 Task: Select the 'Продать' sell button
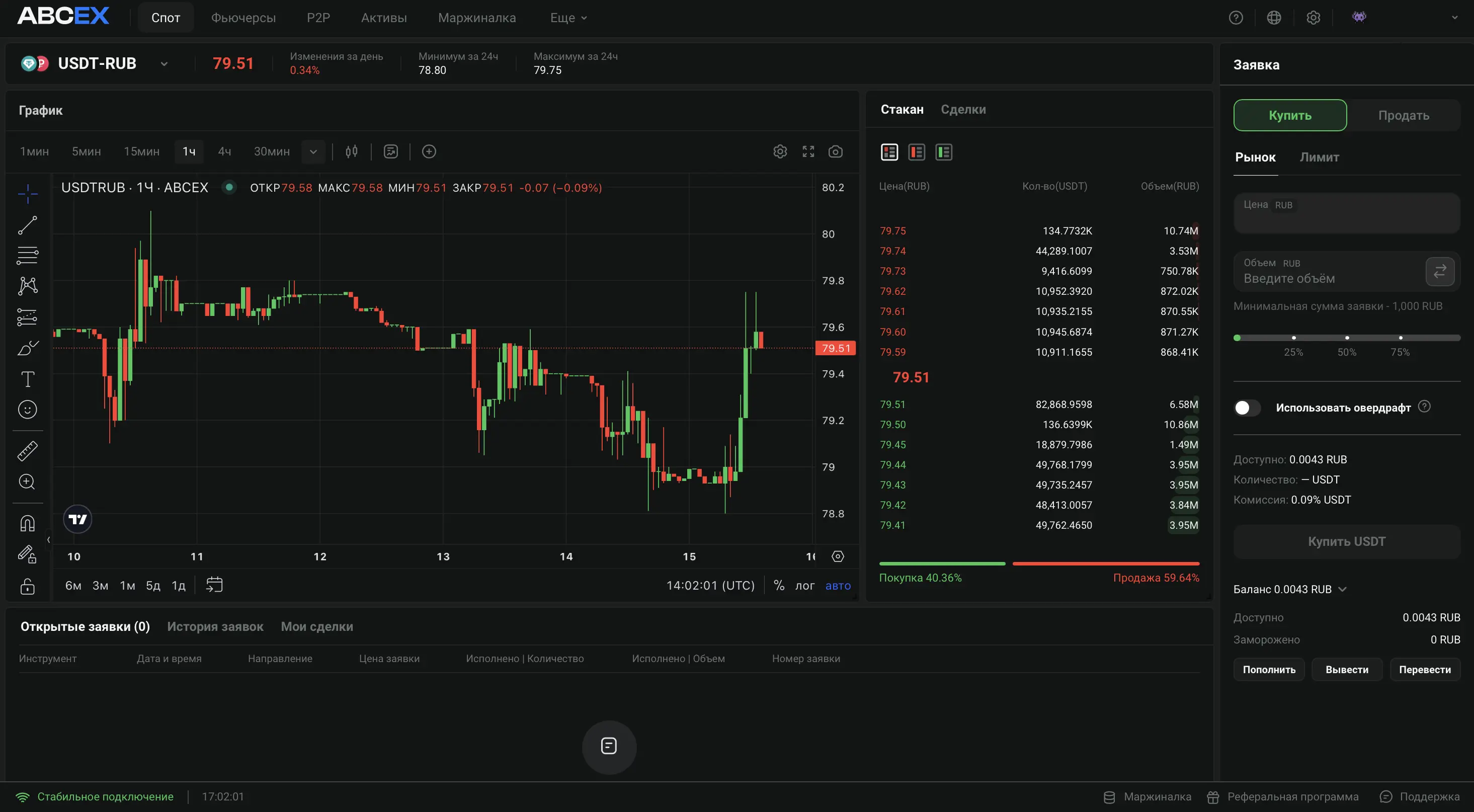click(1403, 116)
